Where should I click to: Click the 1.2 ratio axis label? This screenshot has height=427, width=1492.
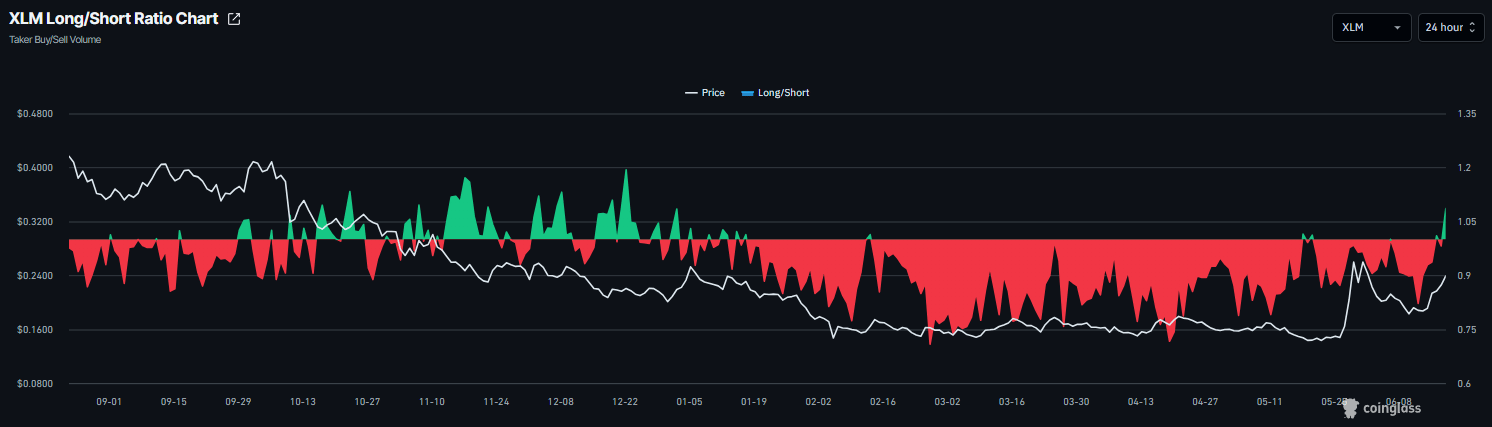tap(1464, 168)
